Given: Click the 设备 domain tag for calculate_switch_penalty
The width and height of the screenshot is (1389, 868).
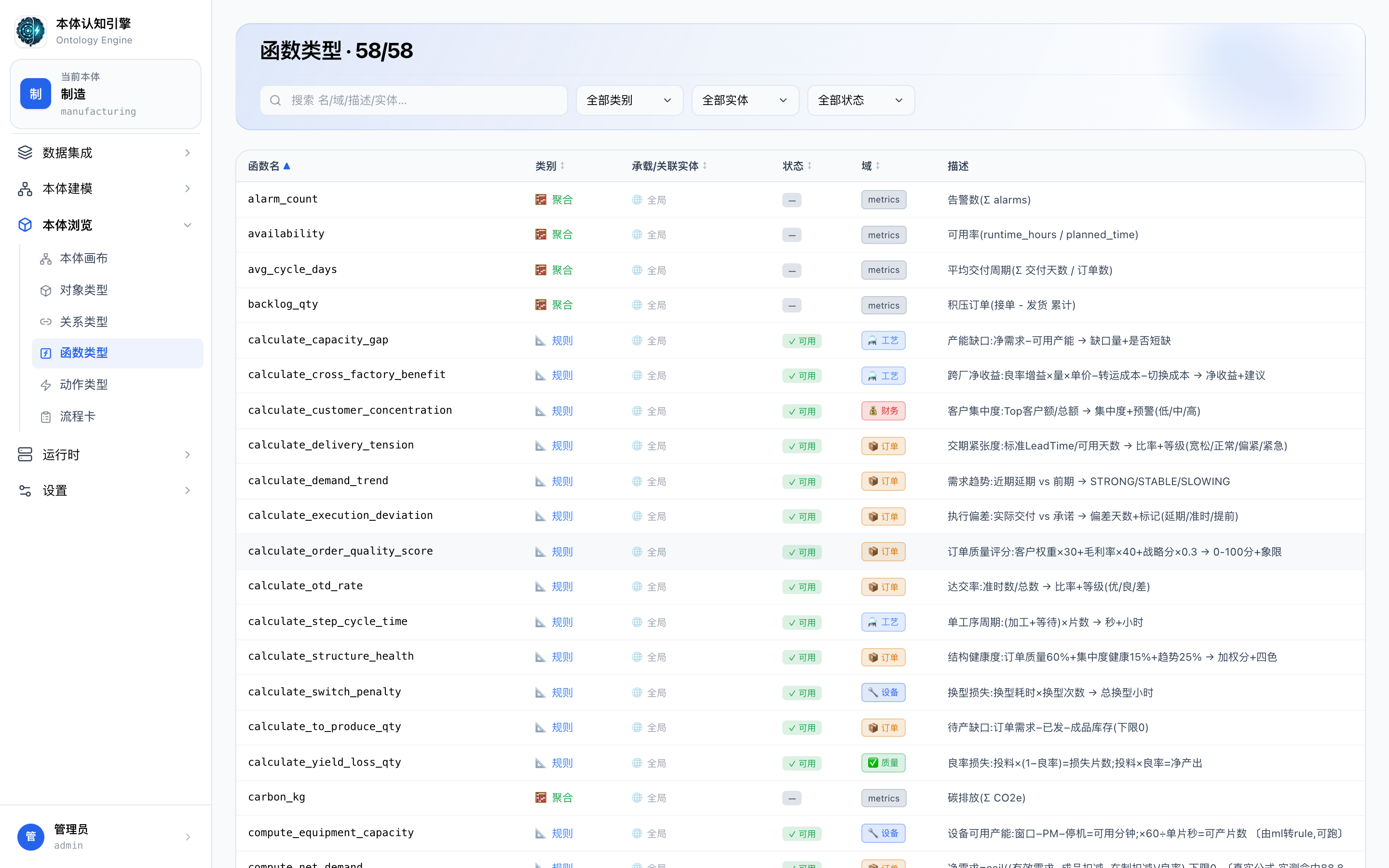Looking at the screenshot, I should [x=884, y=692].
